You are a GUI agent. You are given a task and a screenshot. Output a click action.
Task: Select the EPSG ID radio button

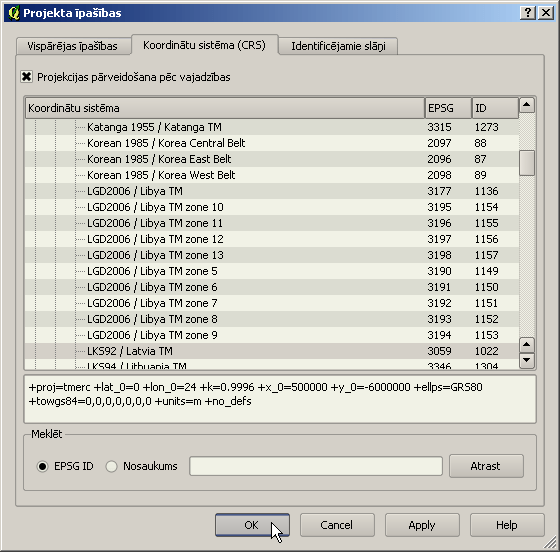click(42, 466)
